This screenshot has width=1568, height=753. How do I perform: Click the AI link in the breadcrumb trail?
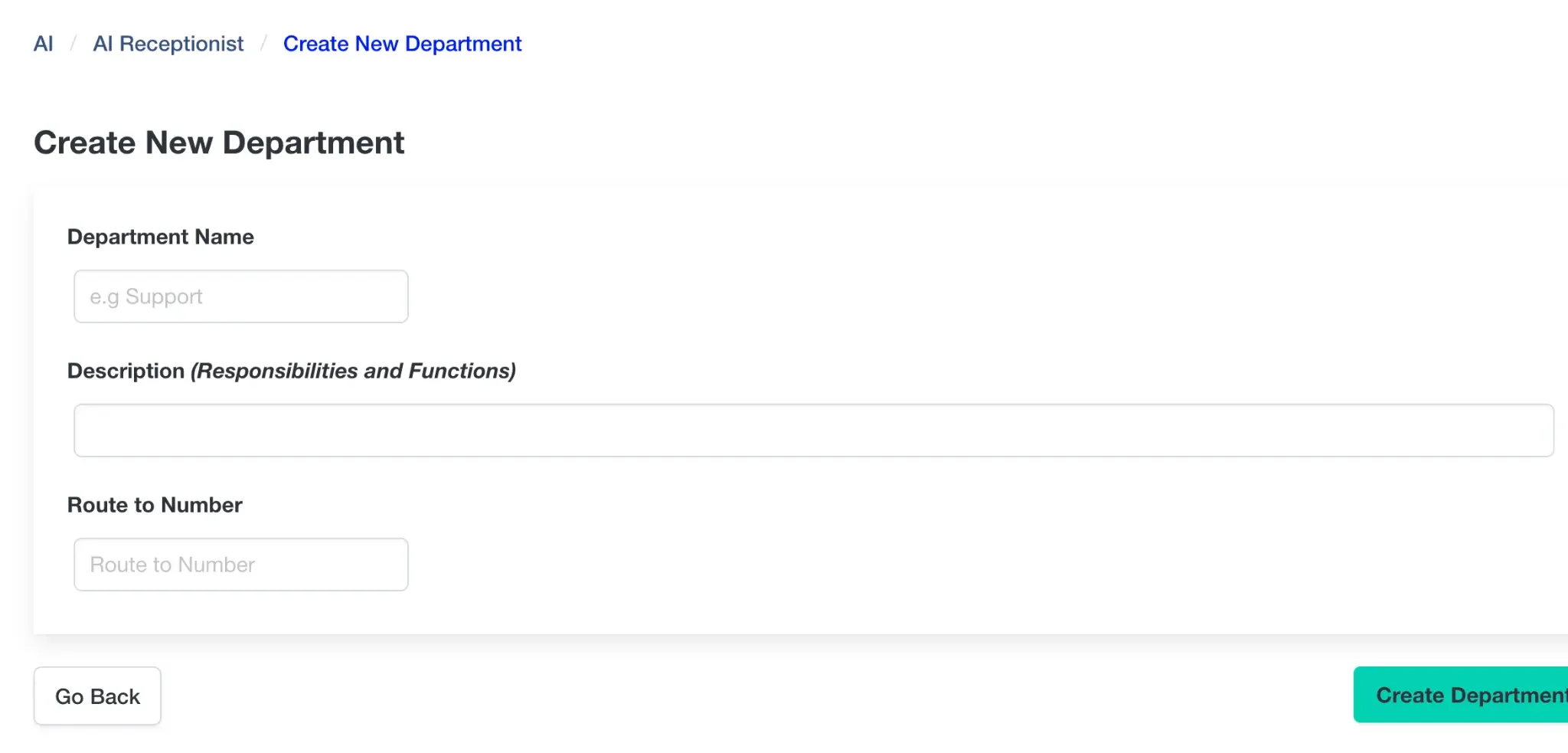(44, 44)
